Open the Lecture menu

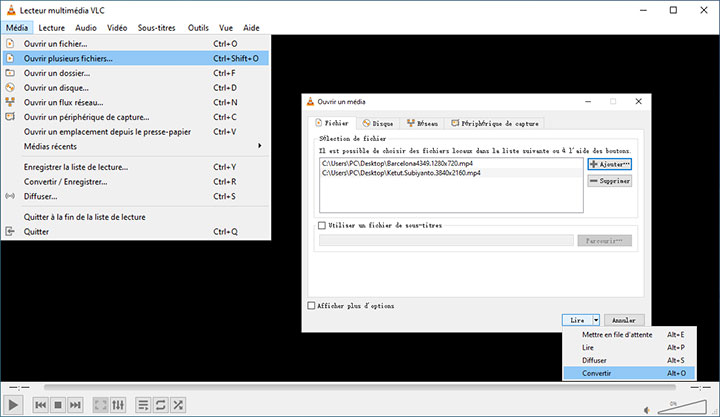[51, 28]
